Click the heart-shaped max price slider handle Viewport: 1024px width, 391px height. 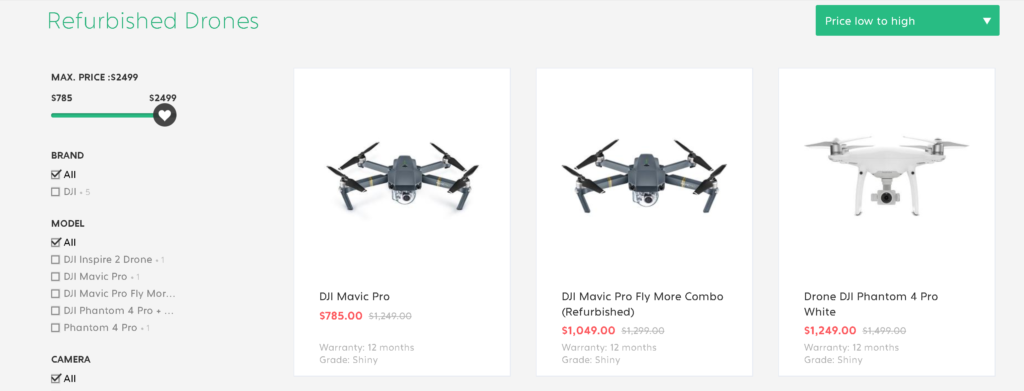[165, 116]
